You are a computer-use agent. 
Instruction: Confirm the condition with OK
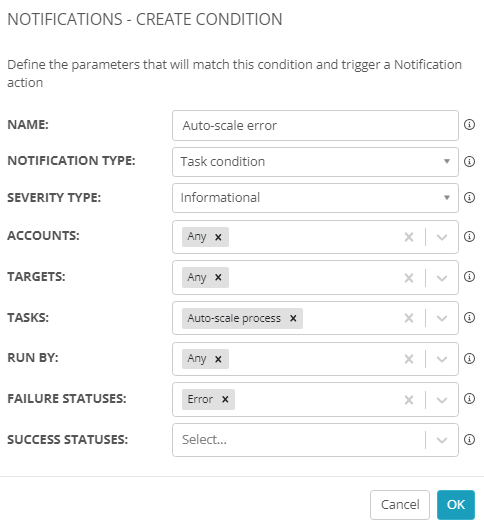(x=456, y=505)
